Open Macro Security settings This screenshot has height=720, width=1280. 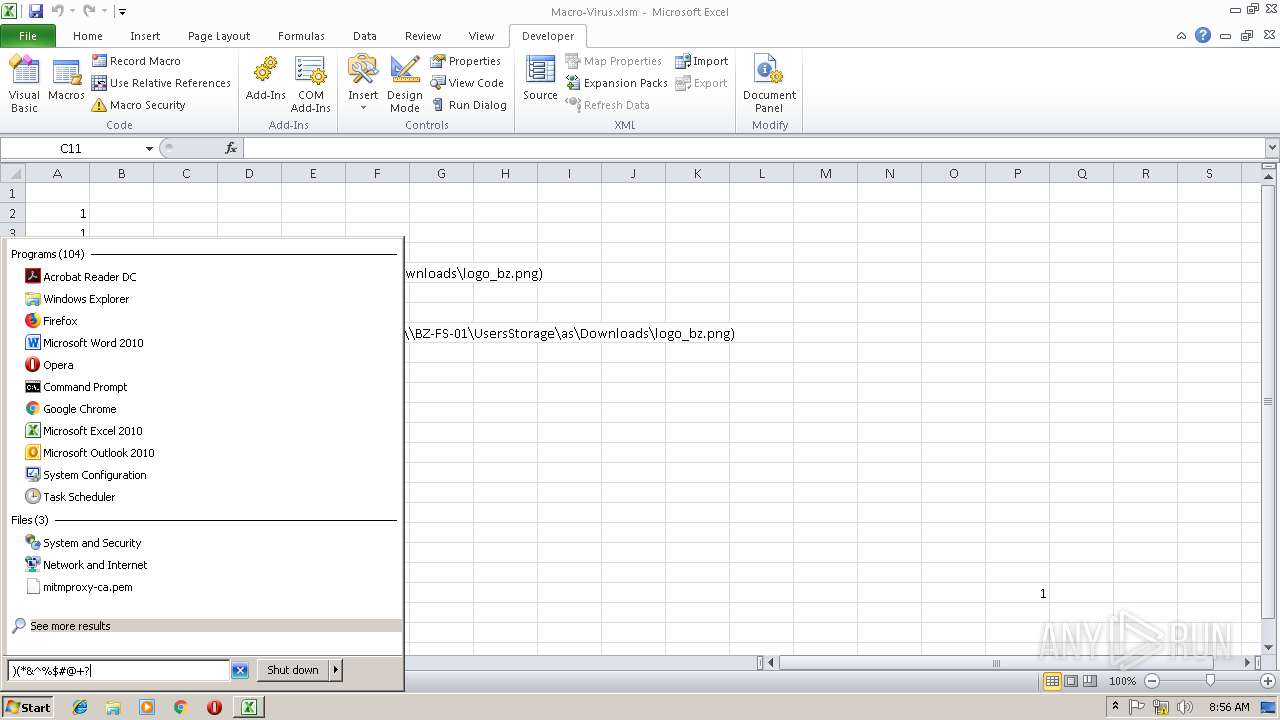pyautogui.click(x=138, y=105)
